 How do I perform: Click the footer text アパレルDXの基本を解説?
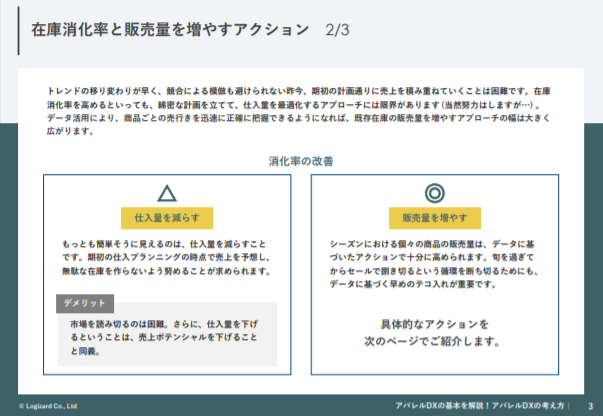tap(480, 405)
